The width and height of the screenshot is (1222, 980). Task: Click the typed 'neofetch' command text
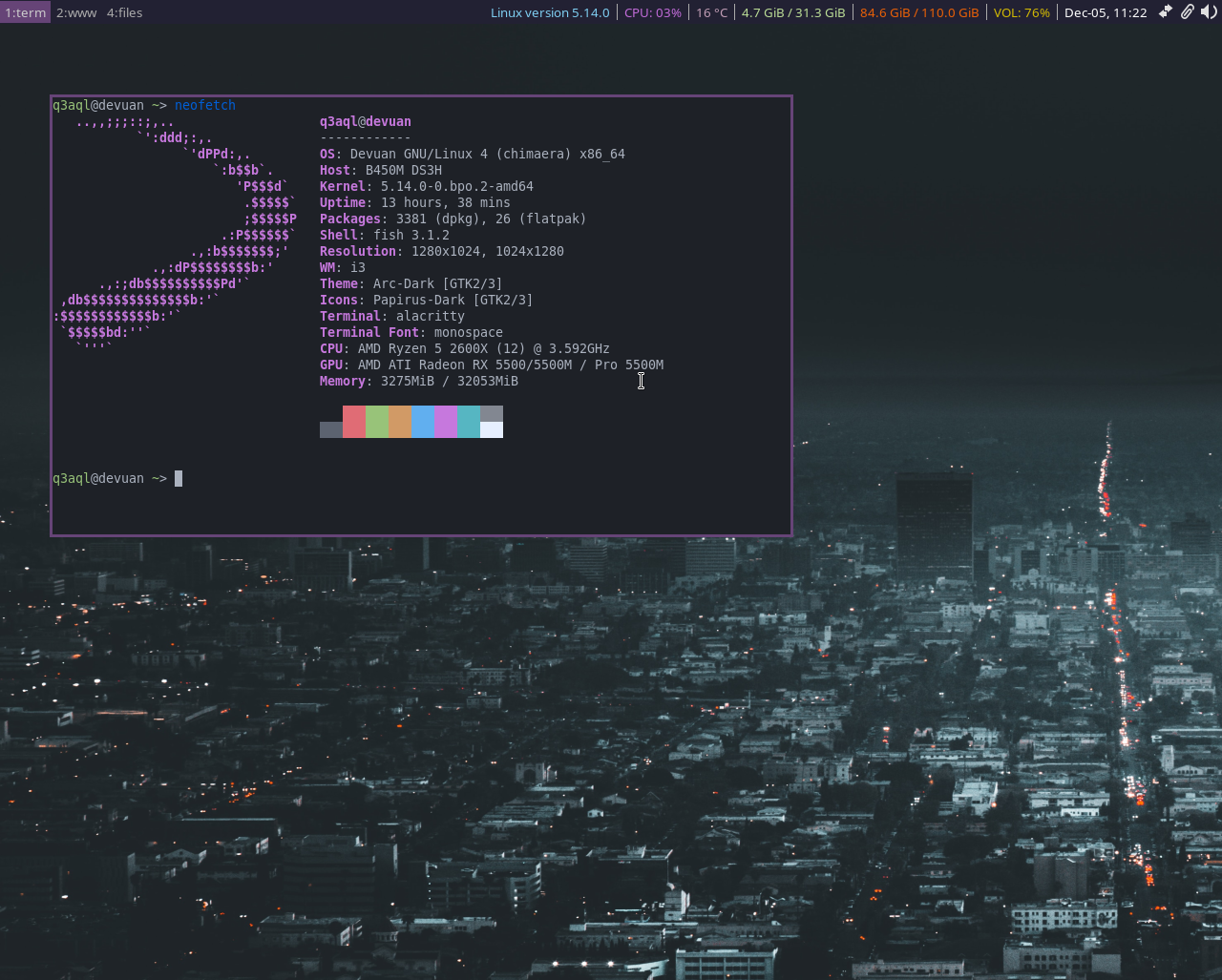coord(205,105)
